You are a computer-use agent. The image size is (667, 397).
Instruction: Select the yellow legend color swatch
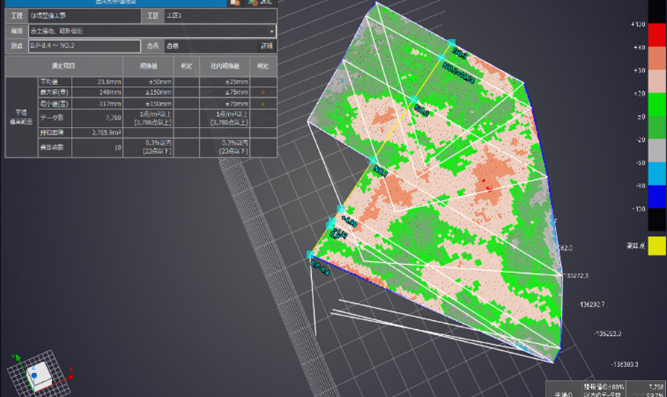(657, 246)
